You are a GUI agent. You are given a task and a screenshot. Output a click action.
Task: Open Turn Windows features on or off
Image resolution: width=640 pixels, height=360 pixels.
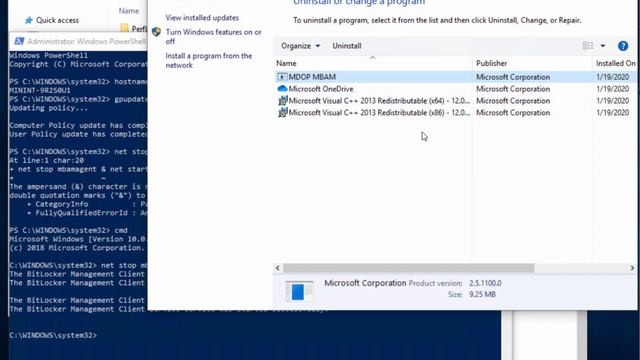coord(213,36)
